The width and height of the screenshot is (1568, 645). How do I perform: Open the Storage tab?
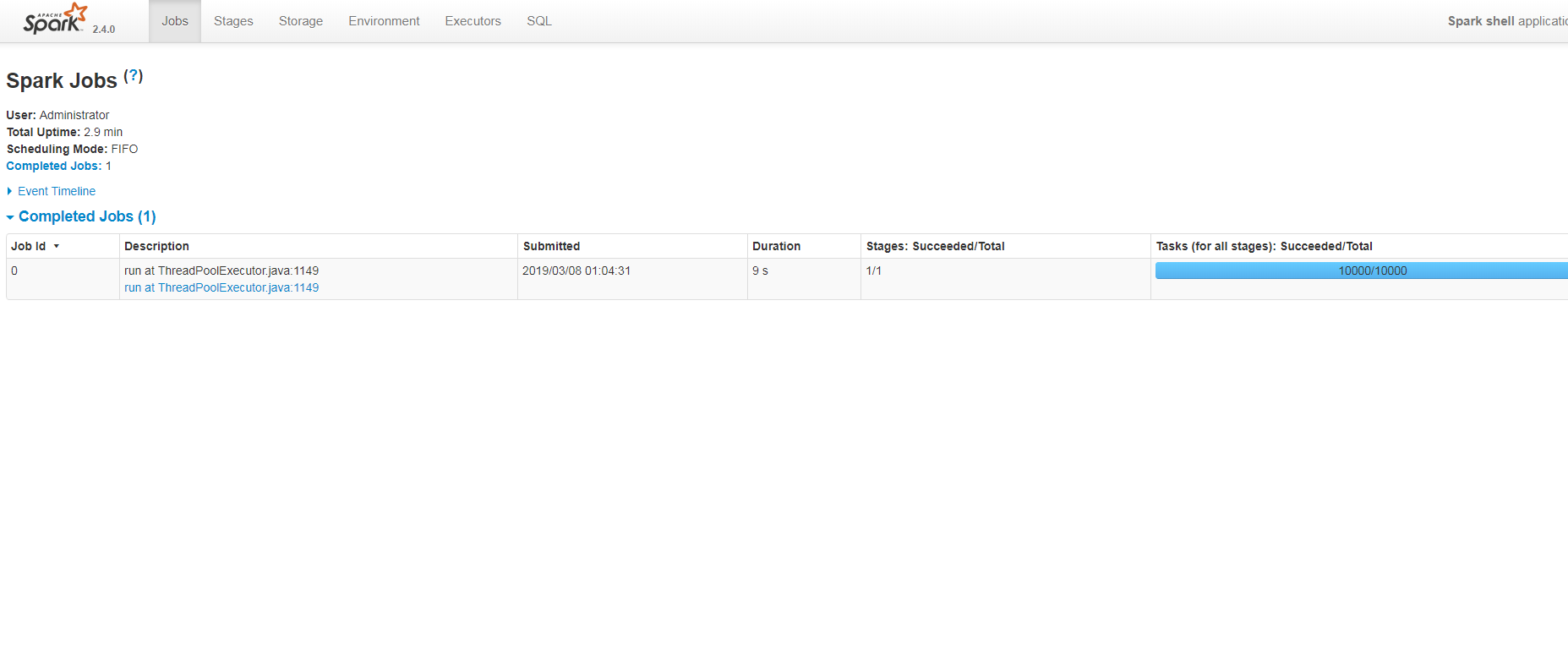[x=301, y=21]
